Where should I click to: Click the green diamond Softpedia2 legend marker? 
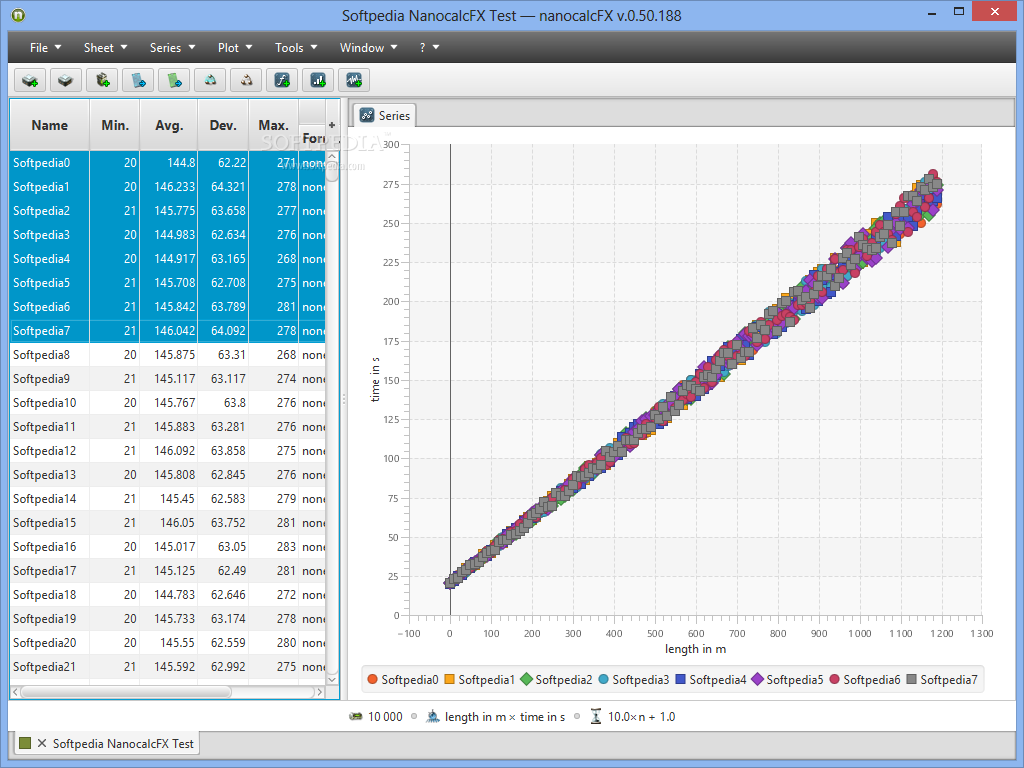526,679
